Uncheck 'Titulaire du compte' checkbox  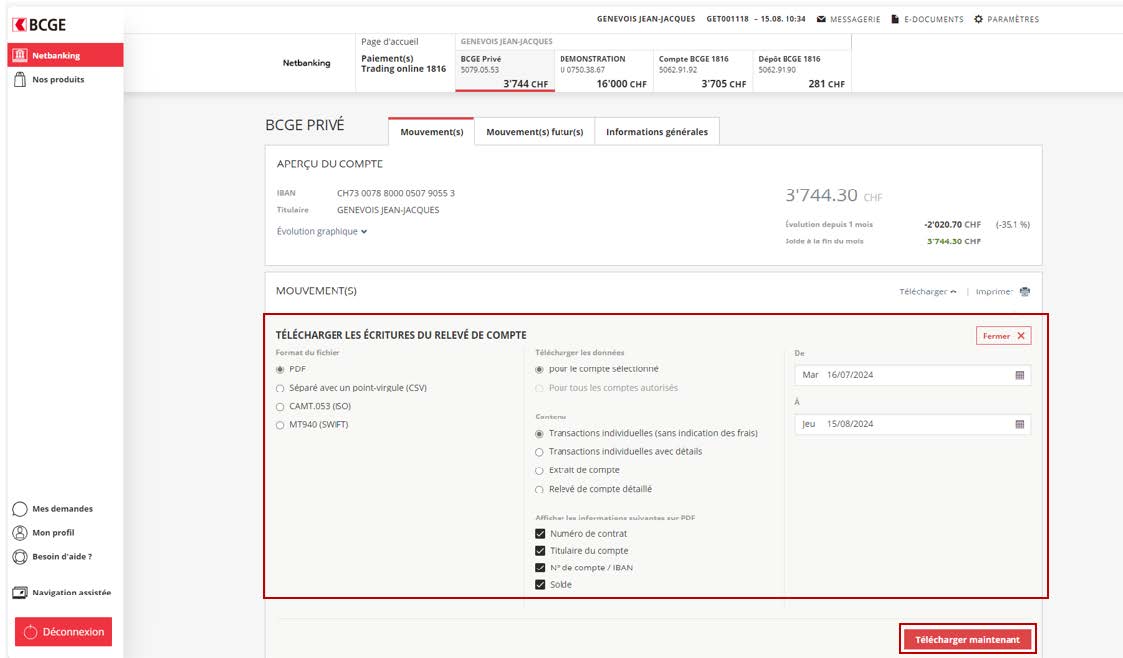[540, 551]
